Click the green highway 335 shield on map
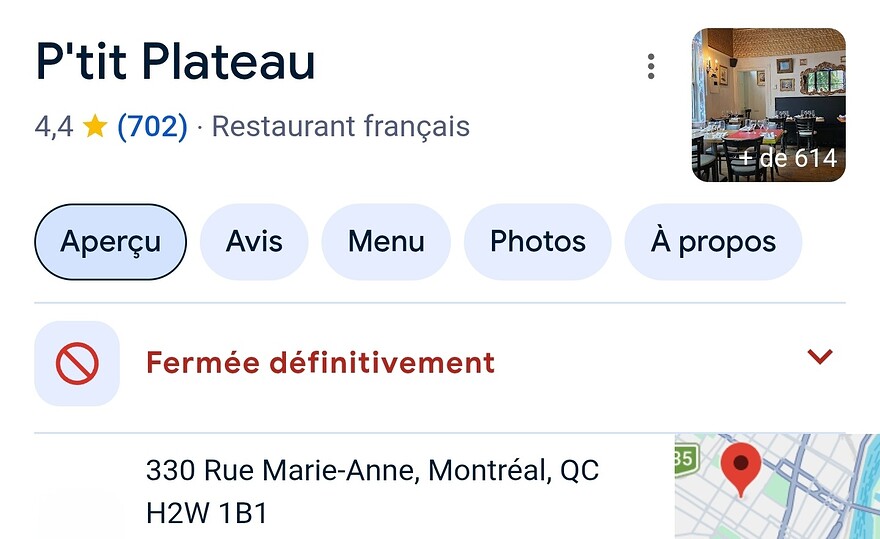This screenshot has width=880, height=539. coord(686,459)
